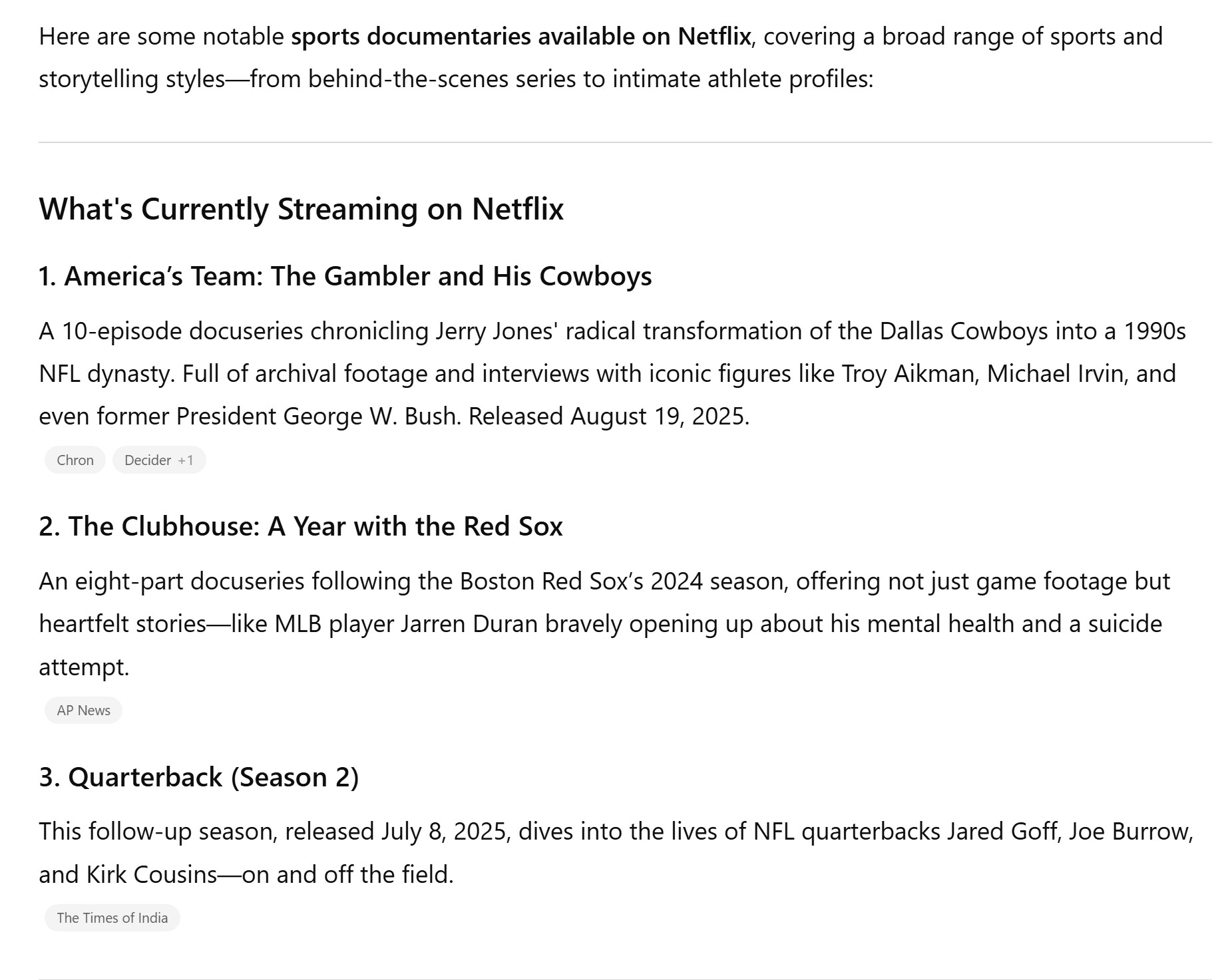1228x980 pixels.
Task: Open the Decider source citation chip
Action: pos(148,460)
